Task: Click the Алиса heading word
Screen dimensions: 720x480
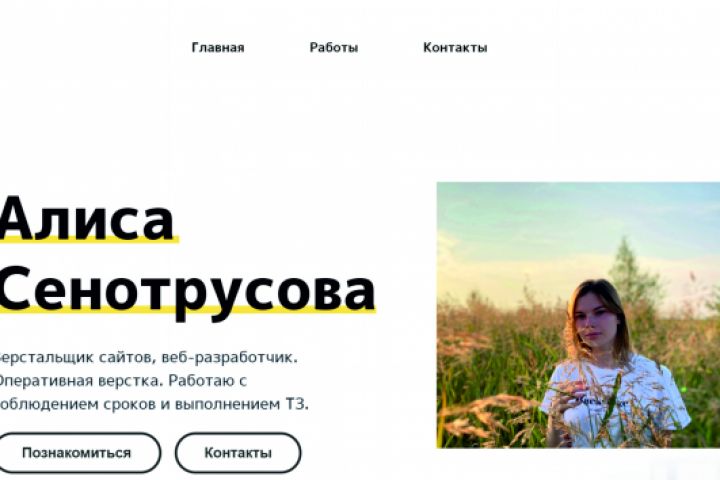Action: (87, 220)
